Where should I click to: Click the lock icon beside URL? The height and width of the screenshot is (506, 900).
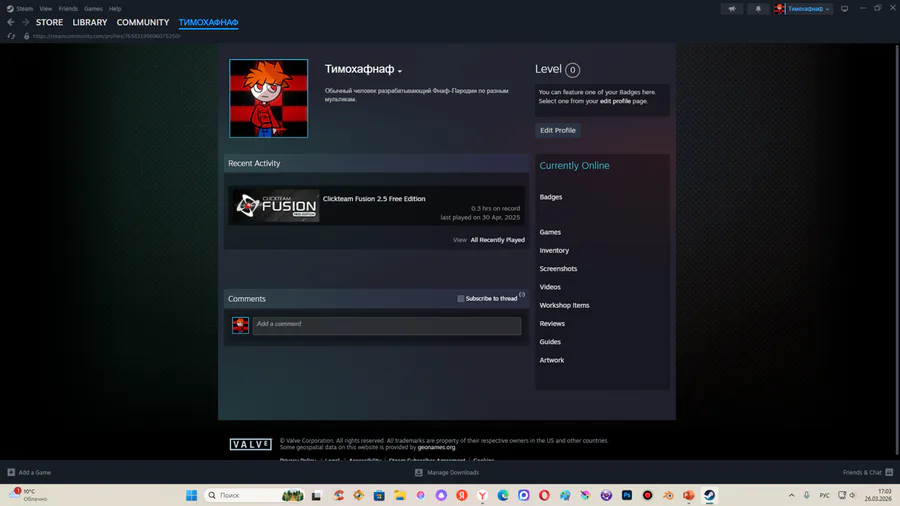26,36
